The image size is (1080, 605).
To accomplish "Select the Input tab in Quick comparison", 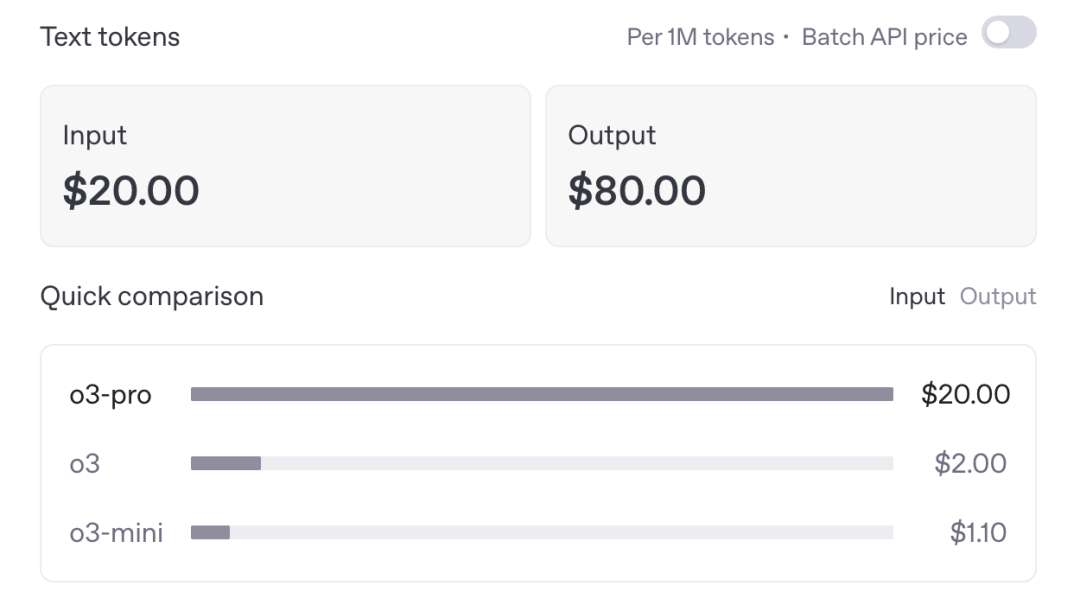I will 917,297.
